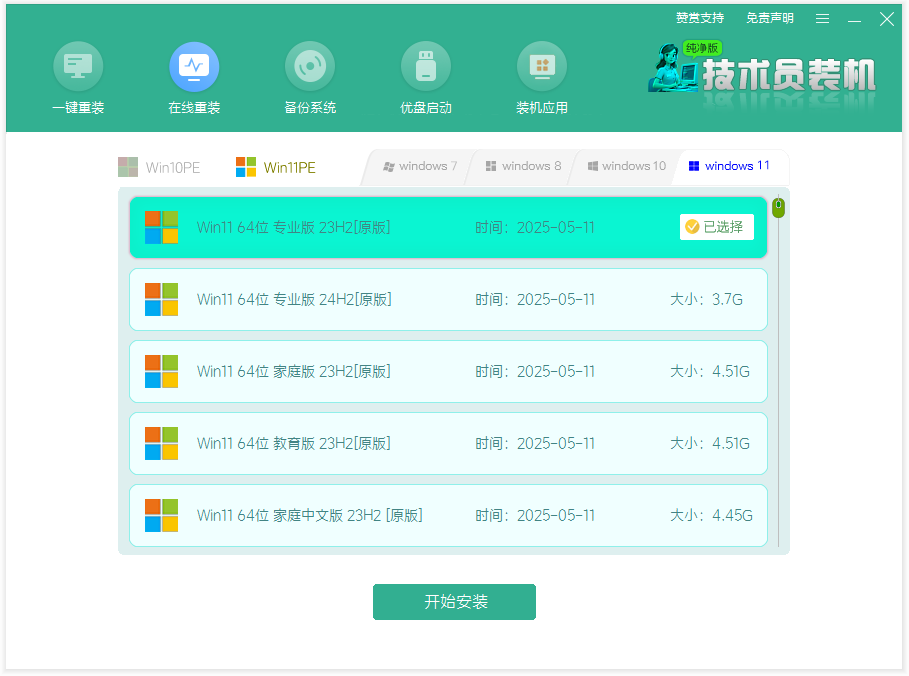Click the Windows logo of 教育版 23H2

coord(161,443)
